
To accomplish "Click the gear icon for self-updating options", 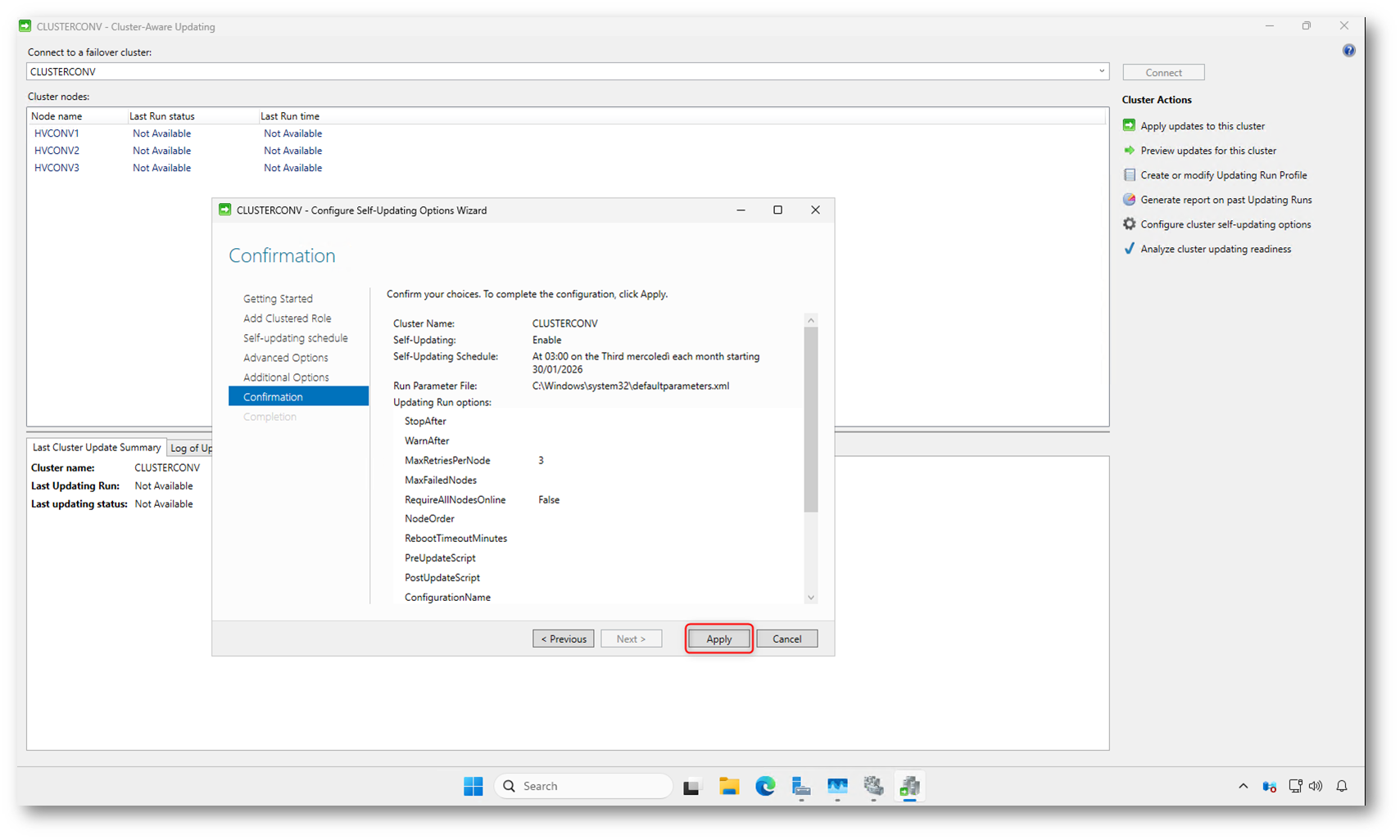I will 1129,224.
